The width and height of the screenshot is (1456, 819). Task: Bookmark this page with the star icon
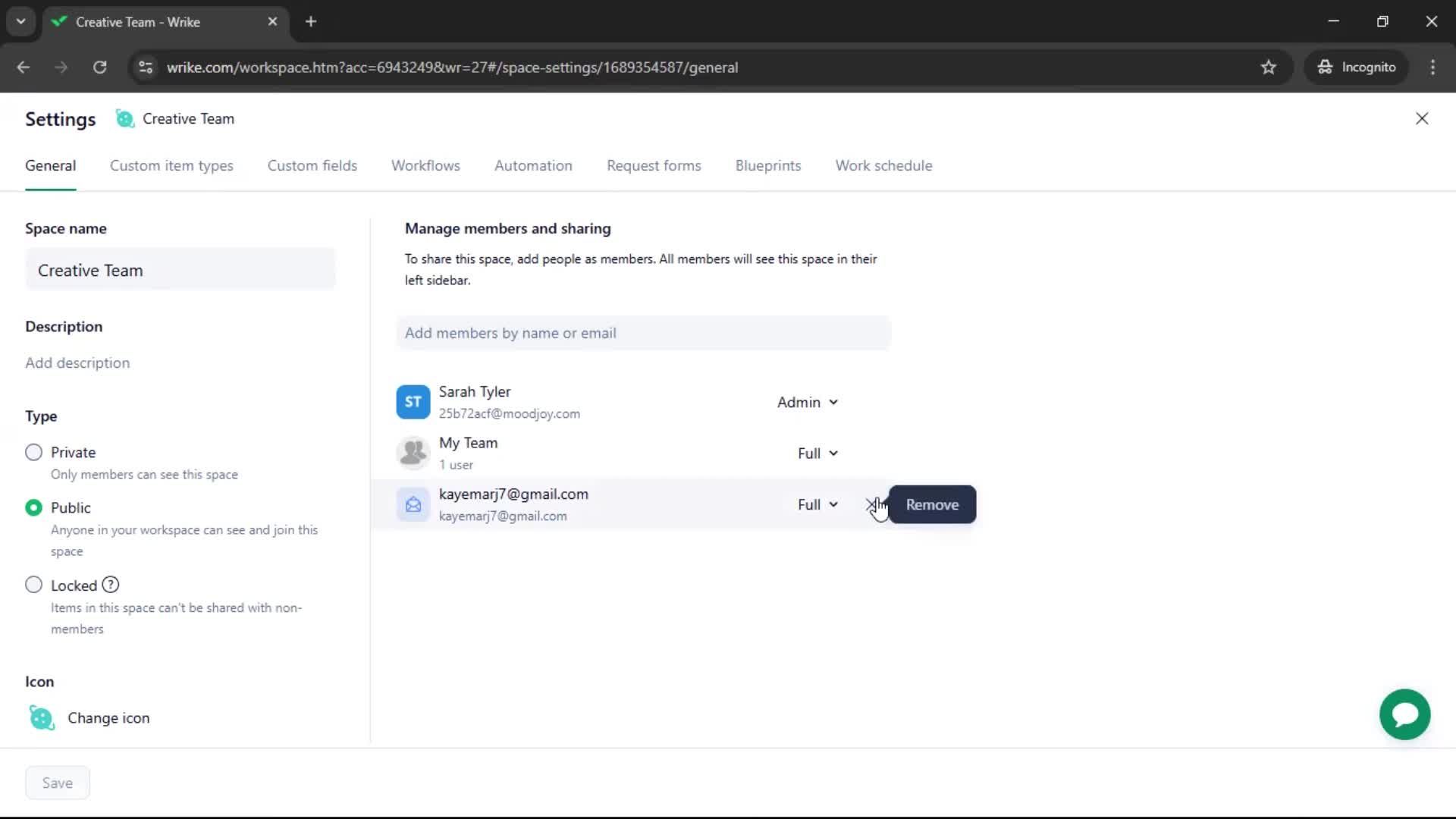pyautogui.click(x=1268, y=67)
